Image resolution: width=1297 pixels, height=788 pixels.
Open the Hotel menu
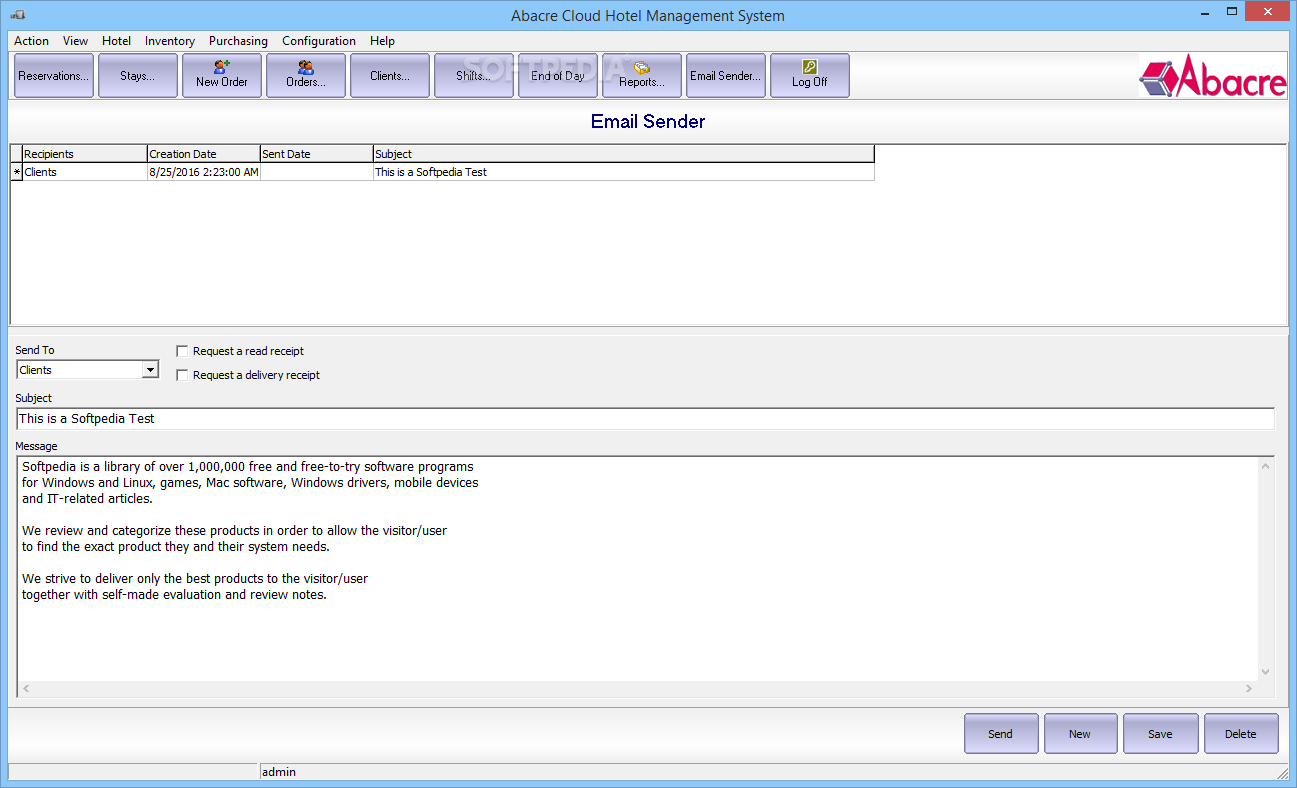116,41
